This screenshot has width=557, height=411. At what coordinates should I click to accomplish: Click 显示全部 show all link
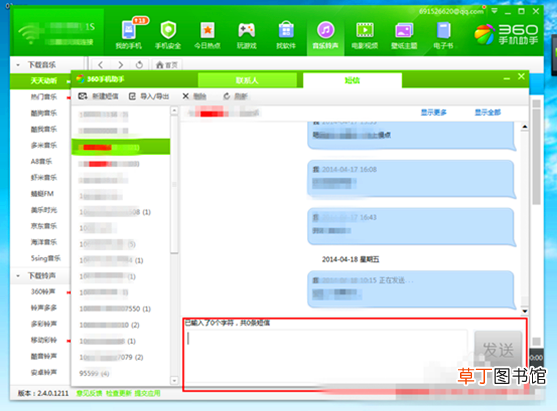pos(488,113)
